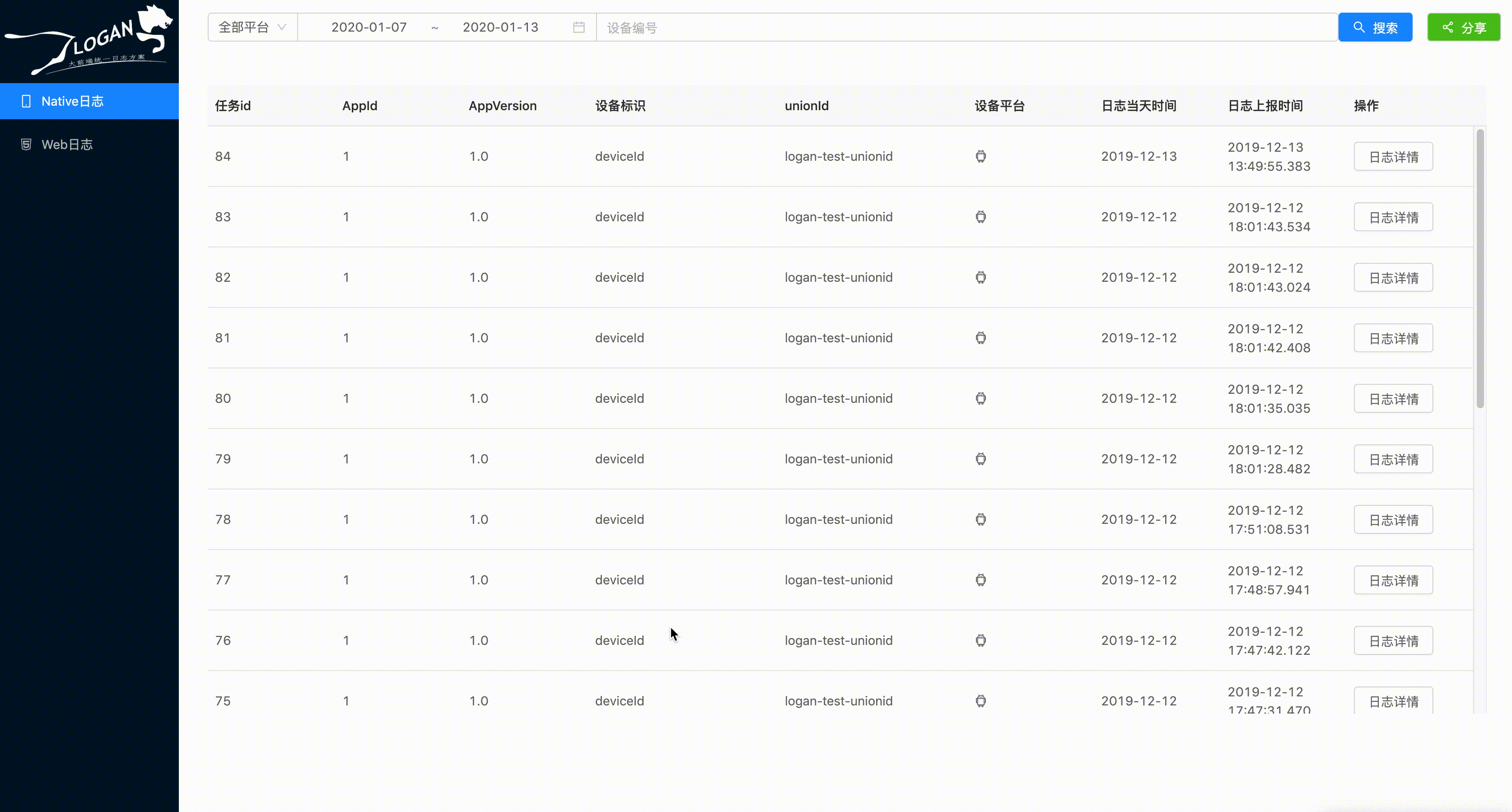Click the magnifier icon on the 搜索 button
The width and height of the screenshot is (1512, 812).
click(x=1359, y=27)
